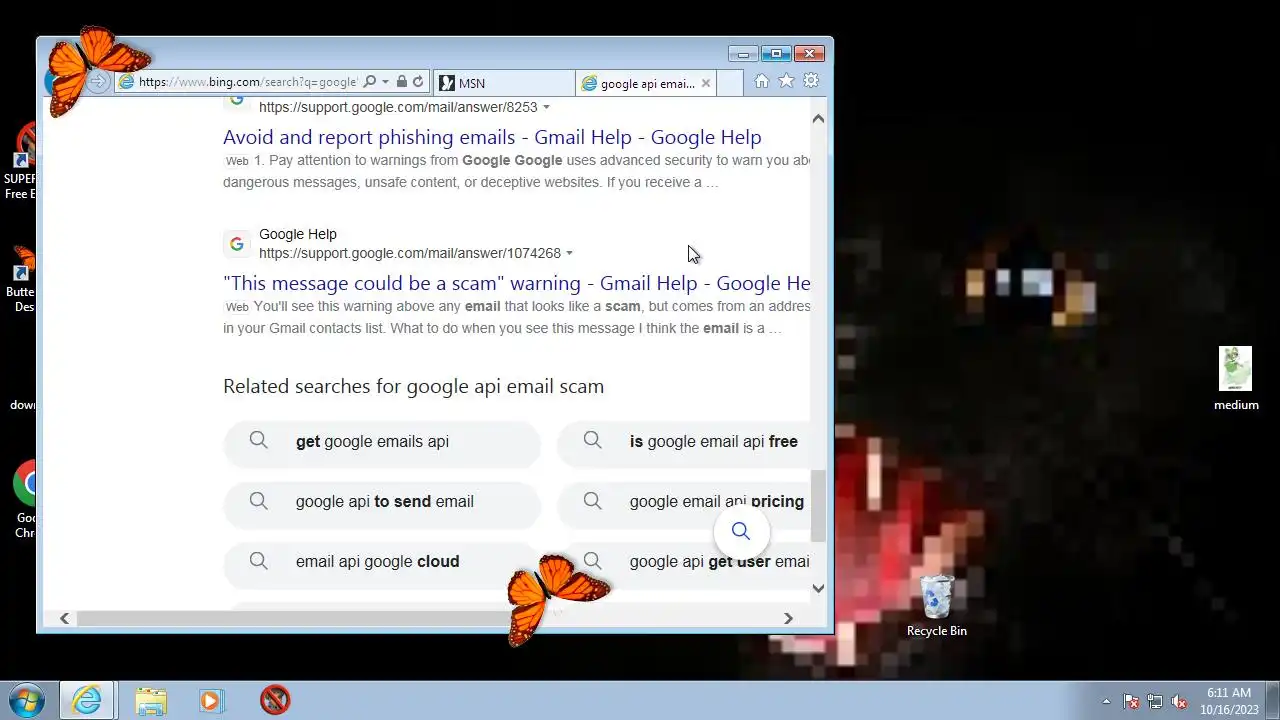Screen dimensions: 1280x720
Task: Click the forward navigation arrow in Internet Explorer
Action: click(98, 82)
